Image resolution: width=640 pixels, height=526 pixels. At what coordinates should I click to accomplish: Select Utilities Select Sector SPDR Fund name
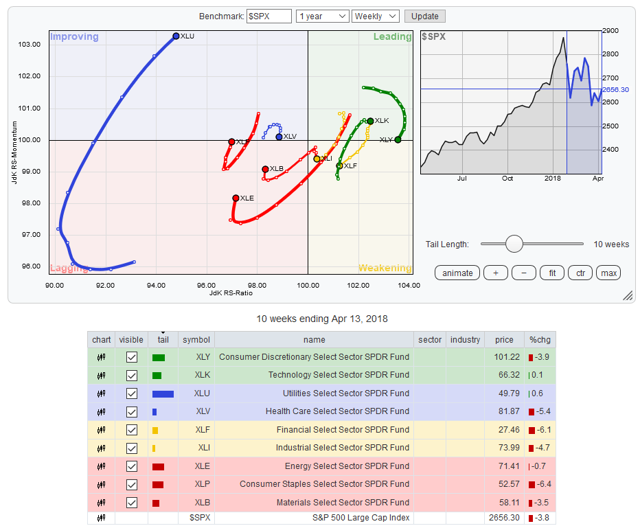(x=346, y=393)
